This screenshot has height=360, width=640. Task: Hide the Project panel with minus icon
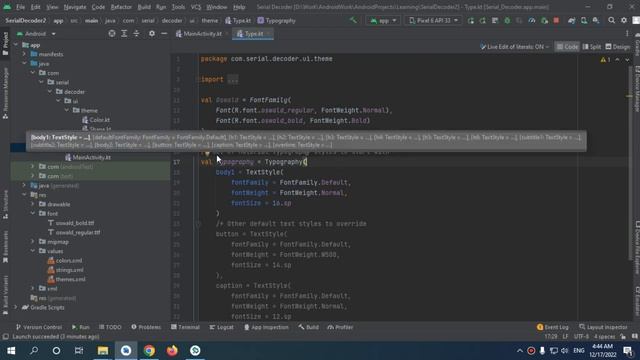point(164,34)
